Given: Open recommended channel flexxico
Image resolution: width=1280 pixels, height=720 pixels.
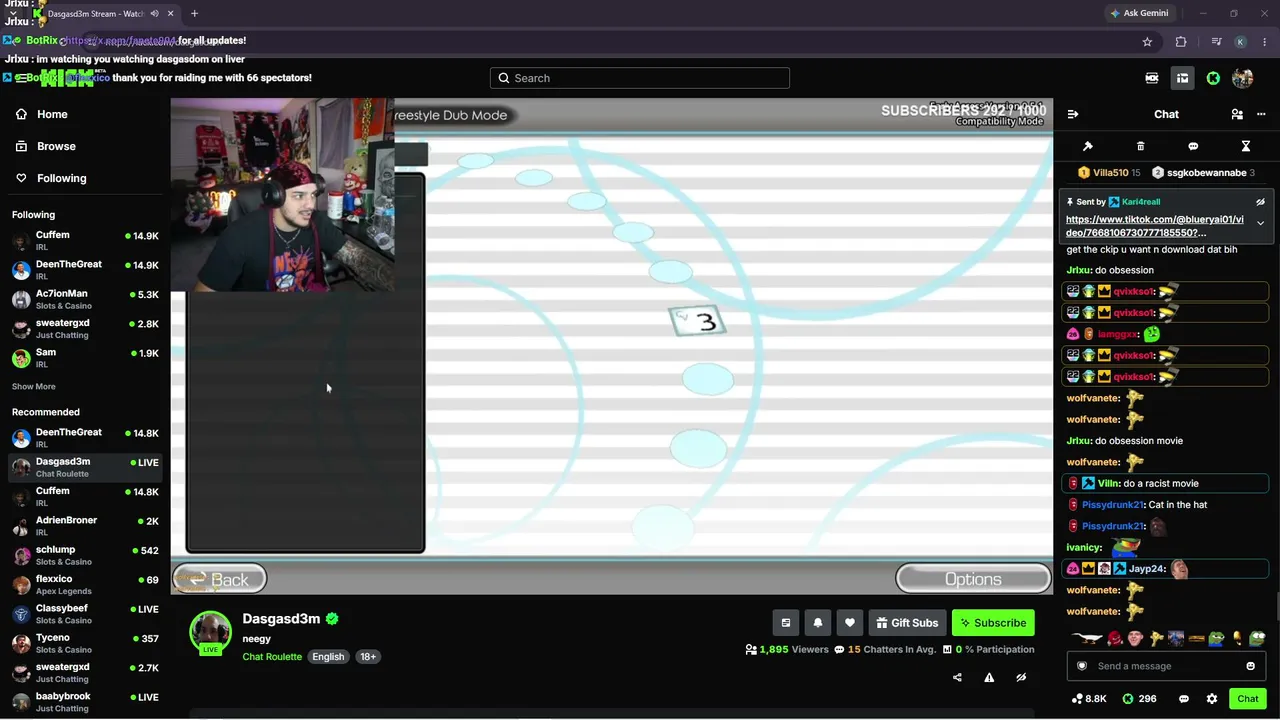Looking at the screenshot, I should pos(85,584).
